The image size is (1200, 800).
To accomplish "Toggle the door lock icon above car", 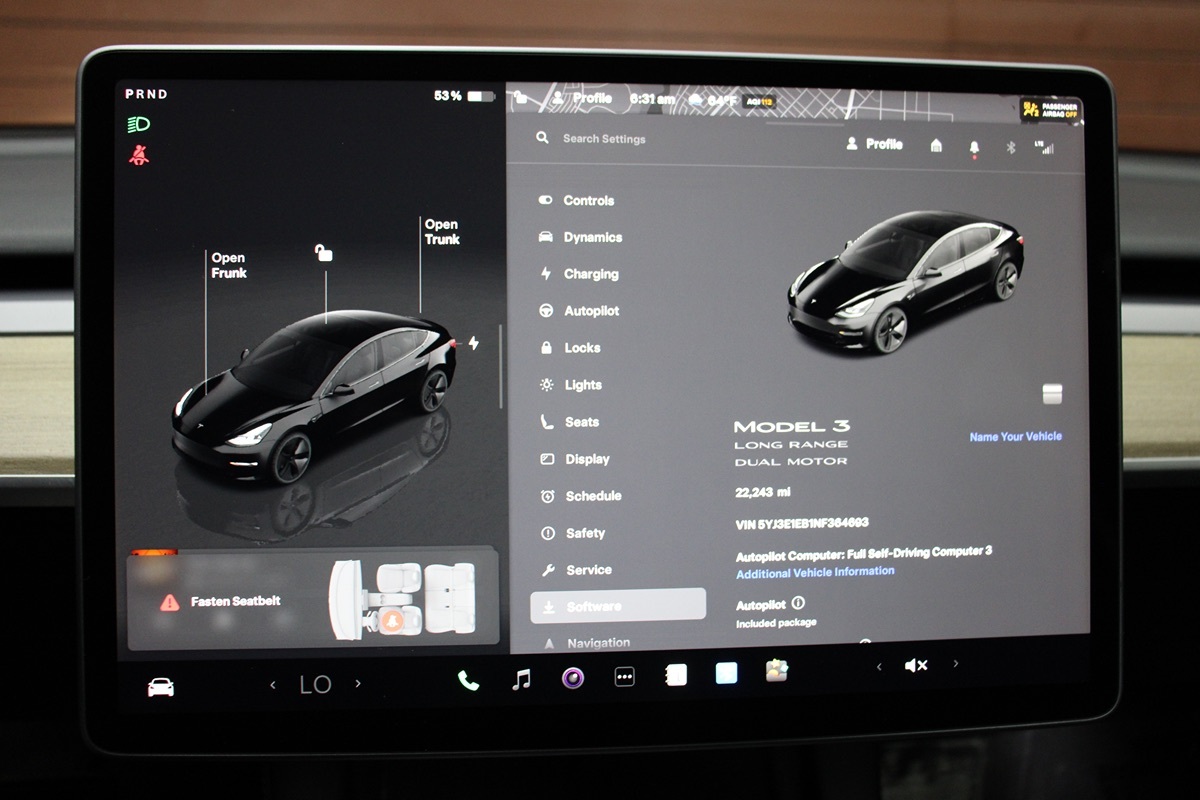I will click(x=323, y=252).
